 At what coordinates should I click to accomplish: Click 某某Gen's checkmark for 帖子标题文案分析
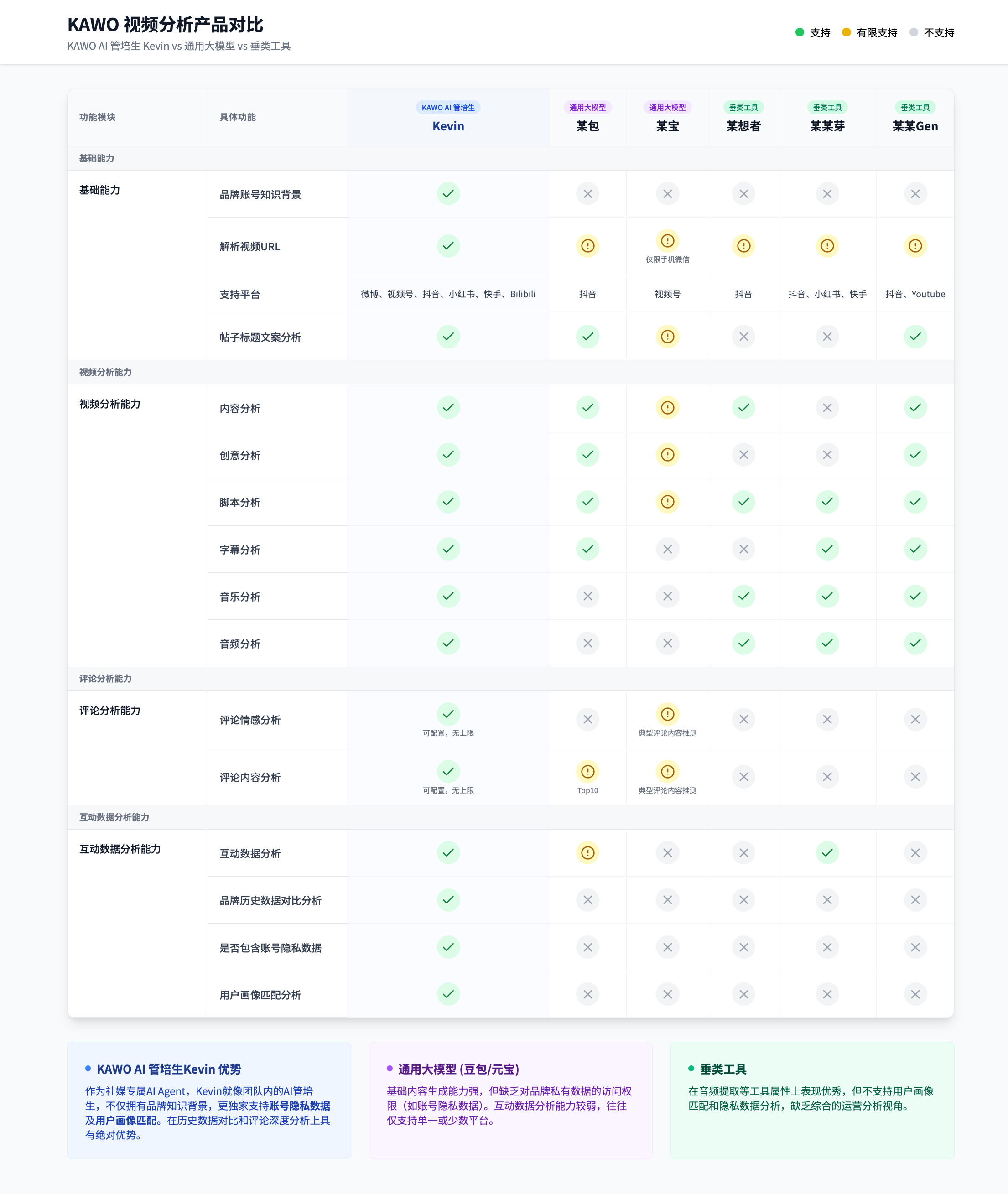coord(915,337)
